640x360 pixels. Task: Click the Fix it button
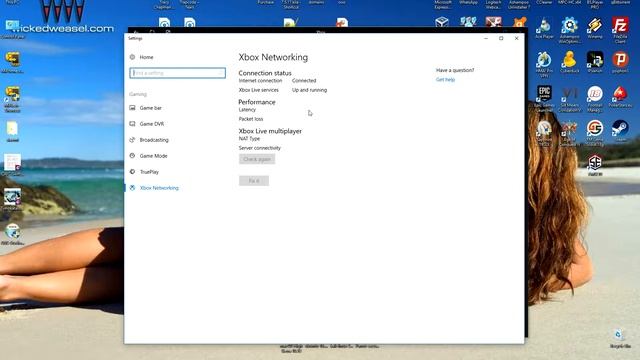pyautogui.click(x=254, y=181)
